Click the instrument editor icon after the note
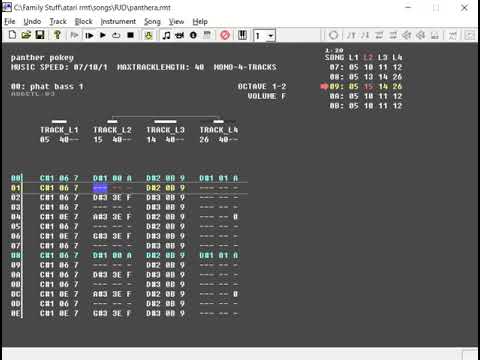The height and width of the screenshot is (360, 480). (180, 35)
